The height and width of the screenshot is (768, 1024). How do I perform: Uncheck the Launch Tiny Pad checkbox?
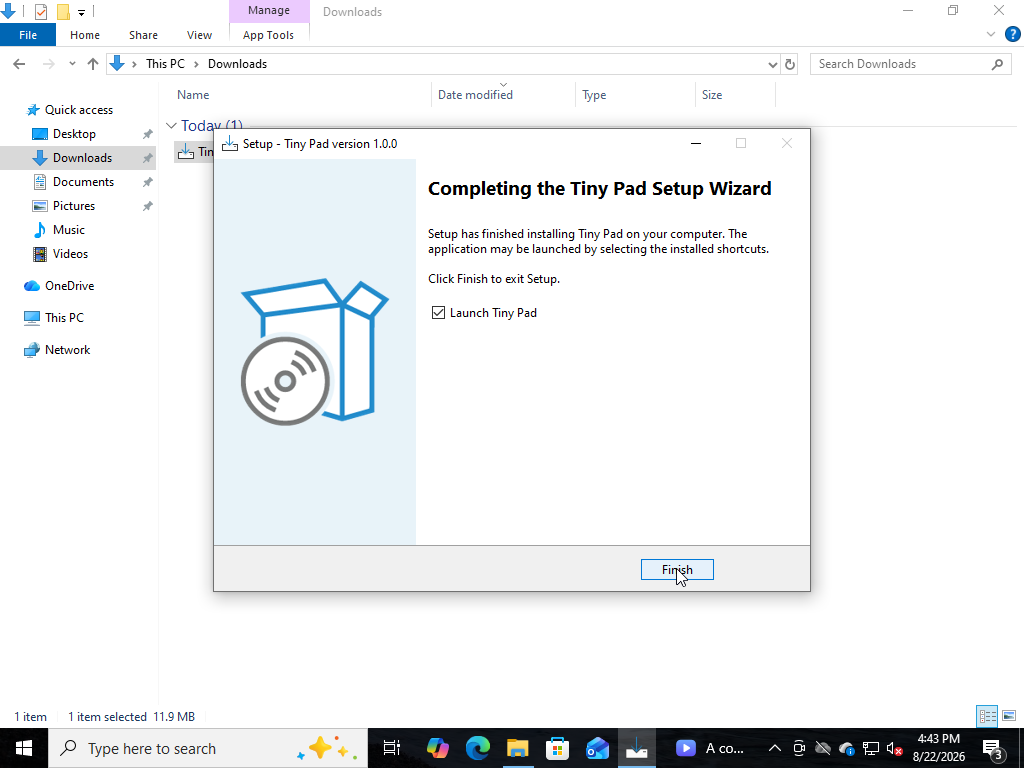(x=438, y=313)
